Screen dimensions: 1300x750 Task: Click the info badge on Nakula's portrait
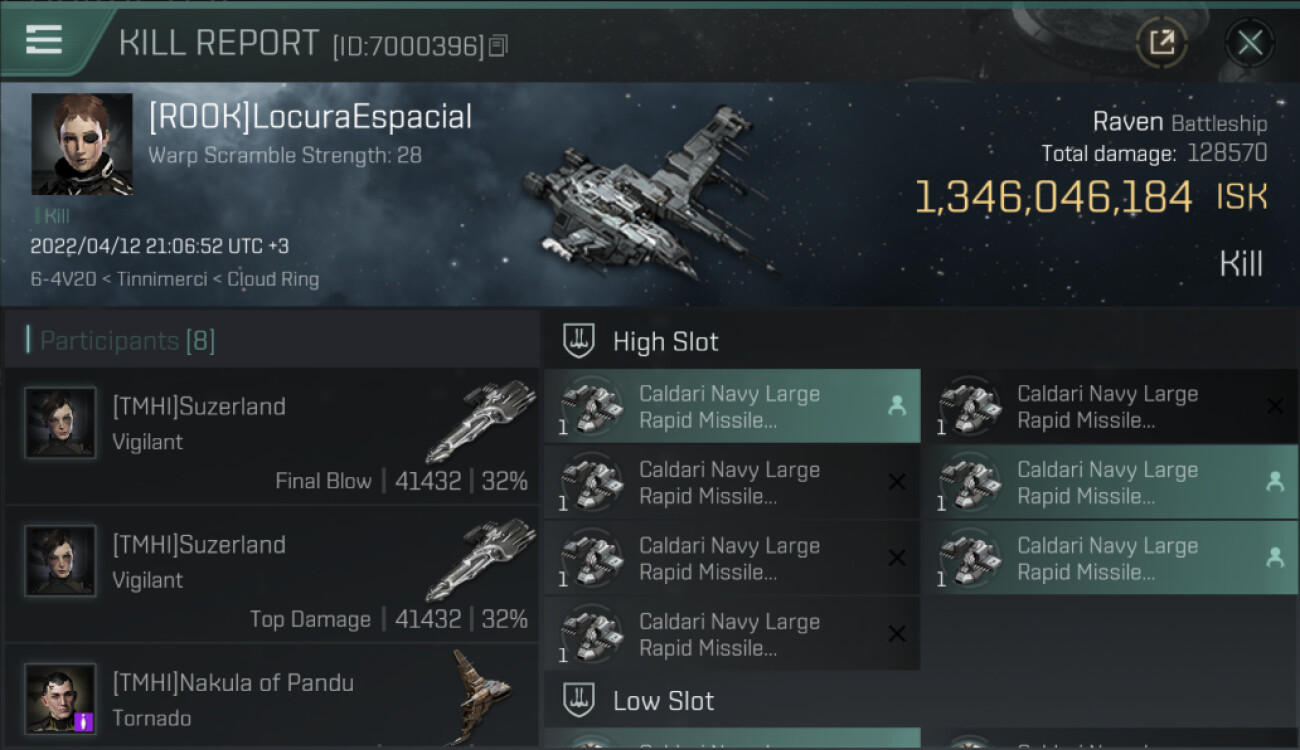tap(84, 721)
